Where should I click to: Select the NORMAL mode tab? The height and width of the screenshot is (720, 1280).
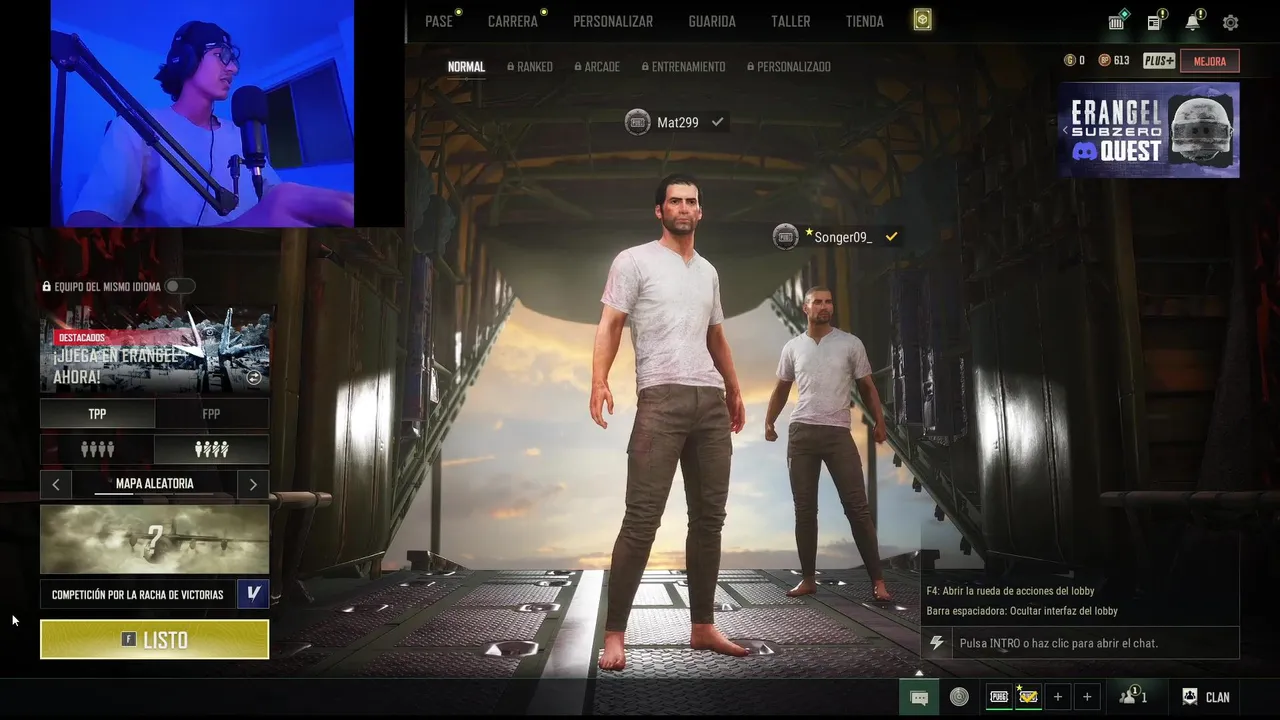(466, 67)
